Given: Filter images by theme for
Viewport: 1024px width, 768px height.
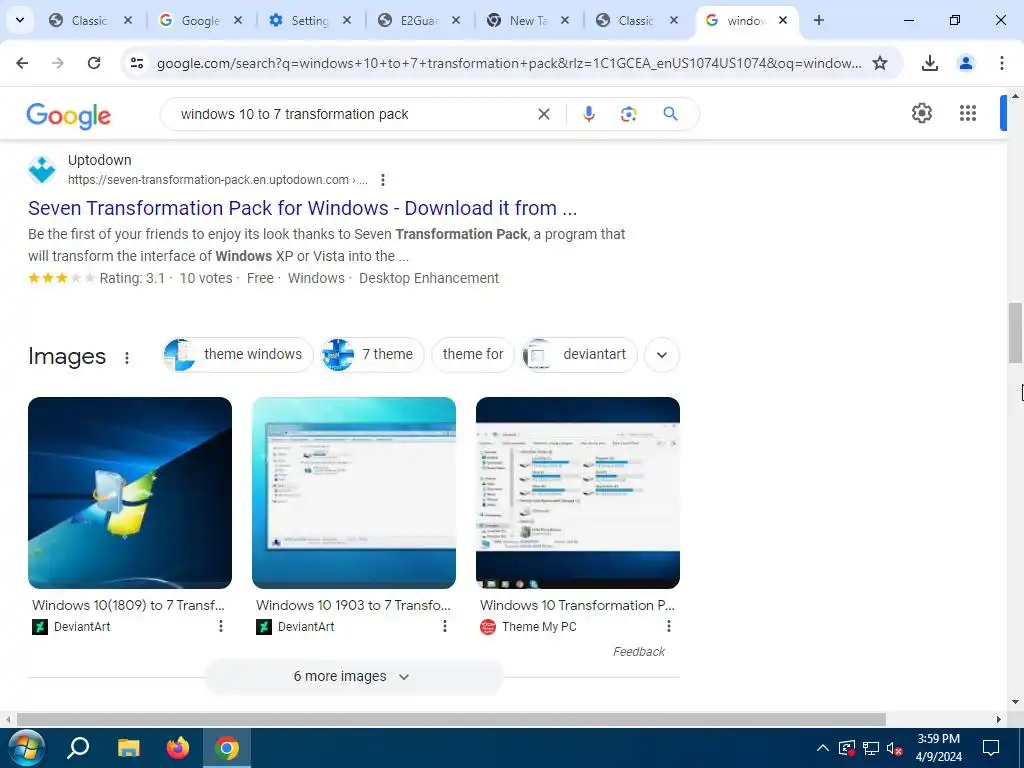Looking at the screenshot, I should pos(473,355).
